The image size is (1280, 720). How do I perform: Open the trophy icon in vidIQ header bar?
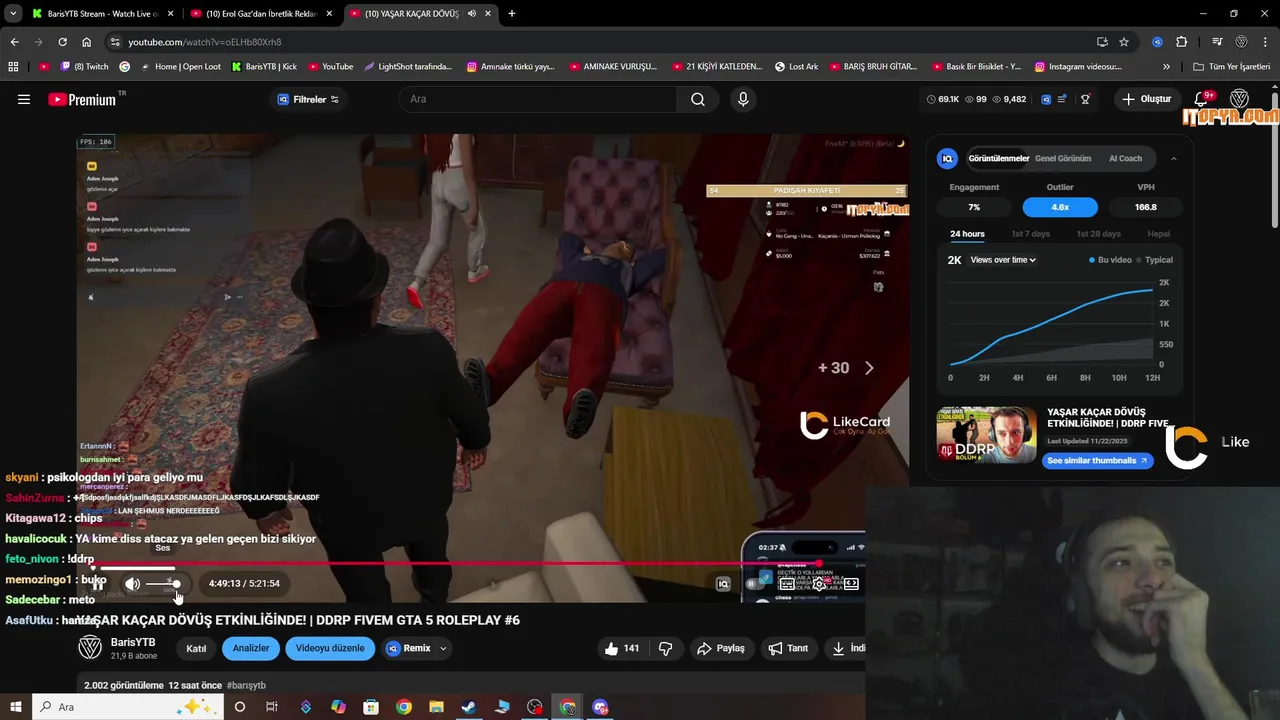click(x=1085, y=99)
